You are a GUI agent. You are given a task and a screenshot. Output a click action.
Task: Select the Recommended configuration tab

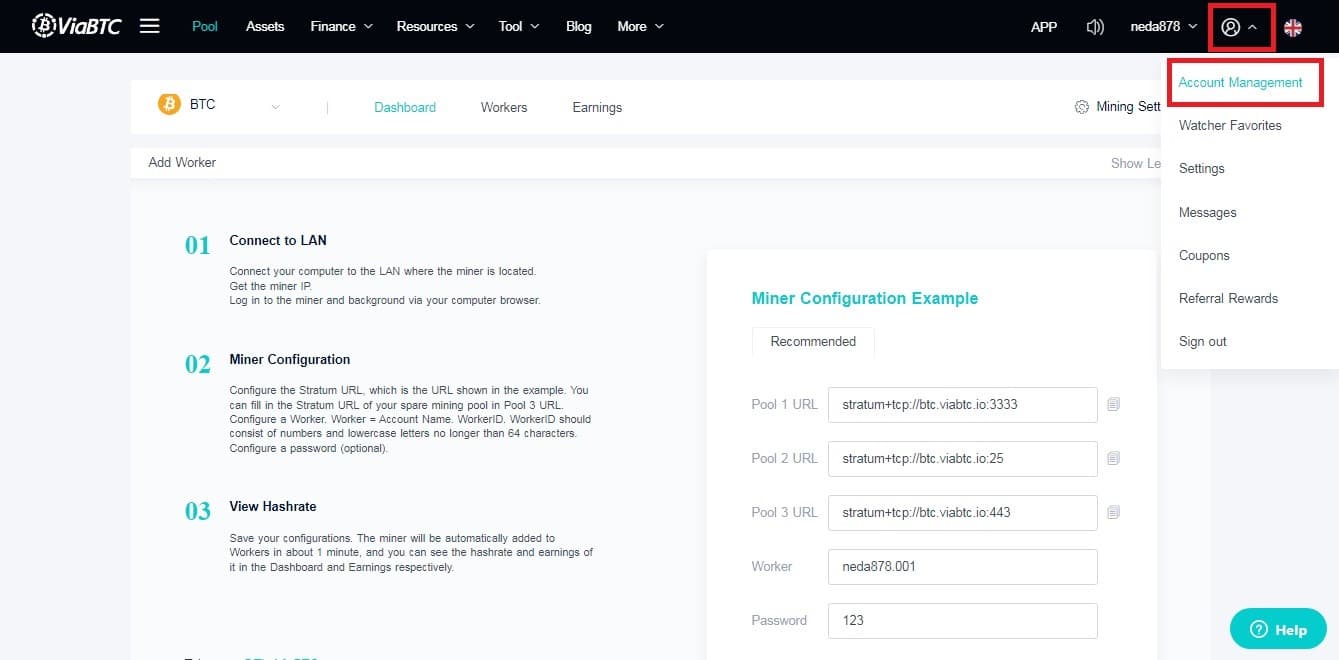point(813,341)
